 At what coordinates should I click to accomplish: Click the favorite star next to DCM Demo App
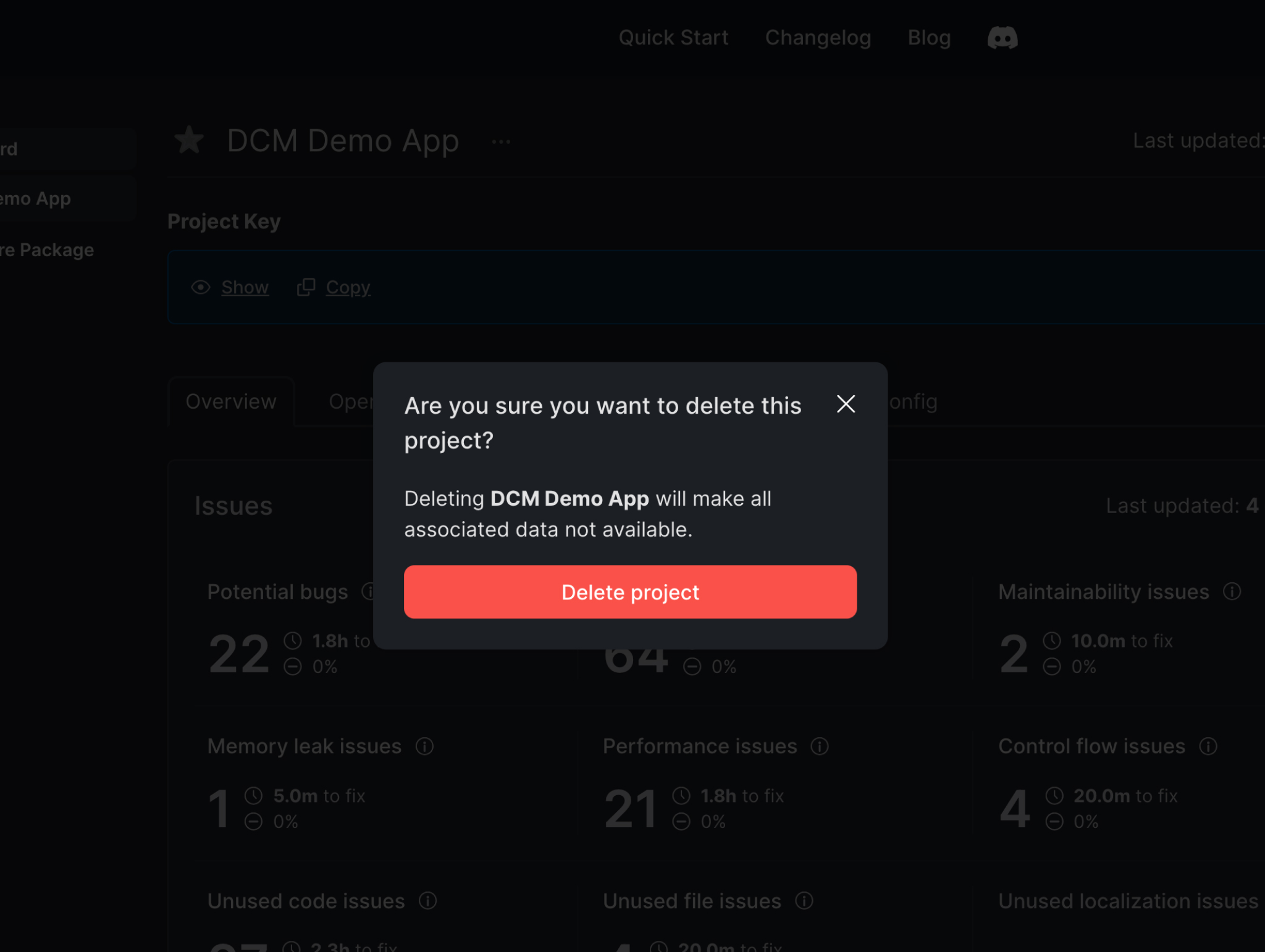(x=189, y=140)
